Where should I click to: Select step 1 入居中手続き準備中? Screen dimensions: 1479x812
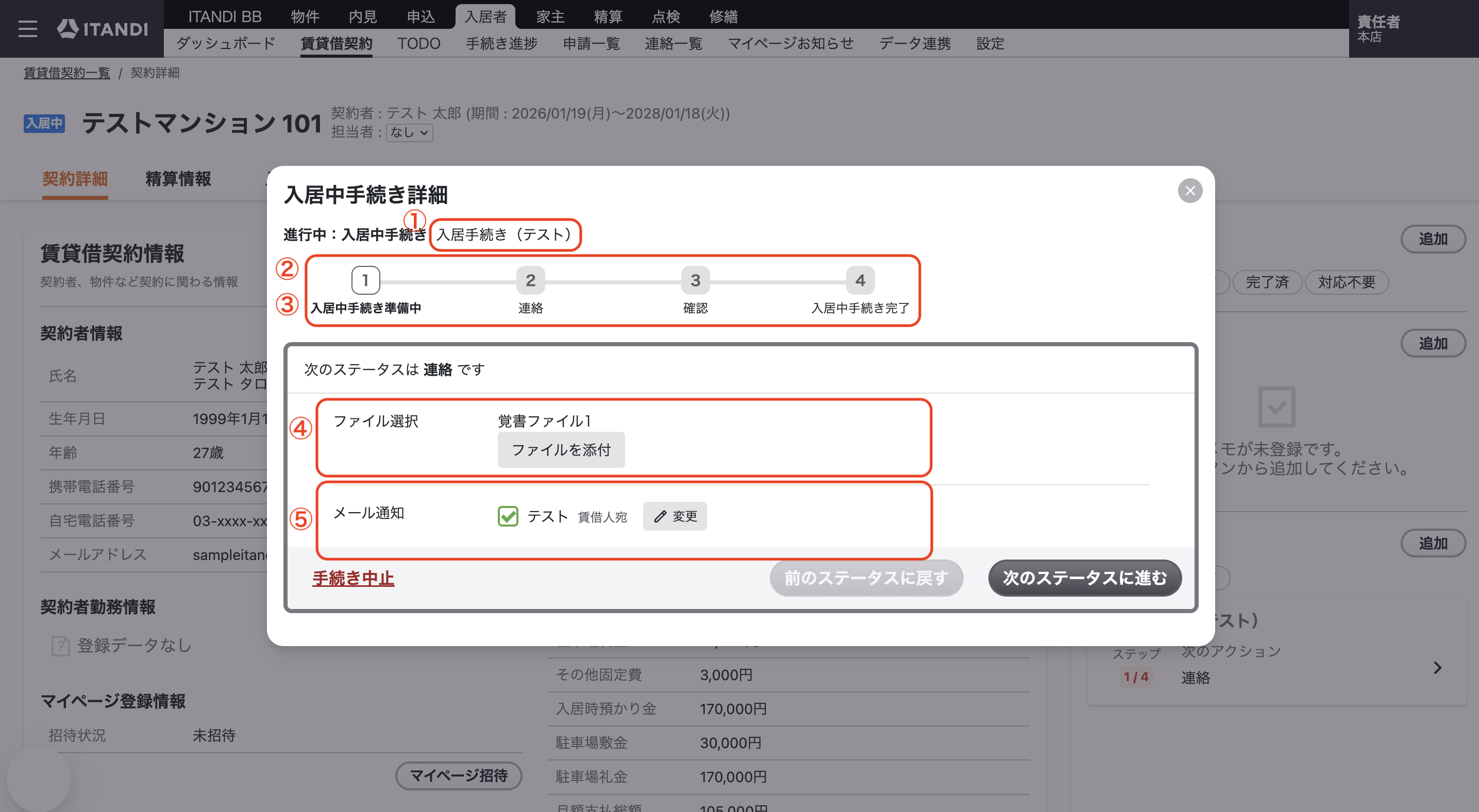pyautogui.click(x=365, y=281)
